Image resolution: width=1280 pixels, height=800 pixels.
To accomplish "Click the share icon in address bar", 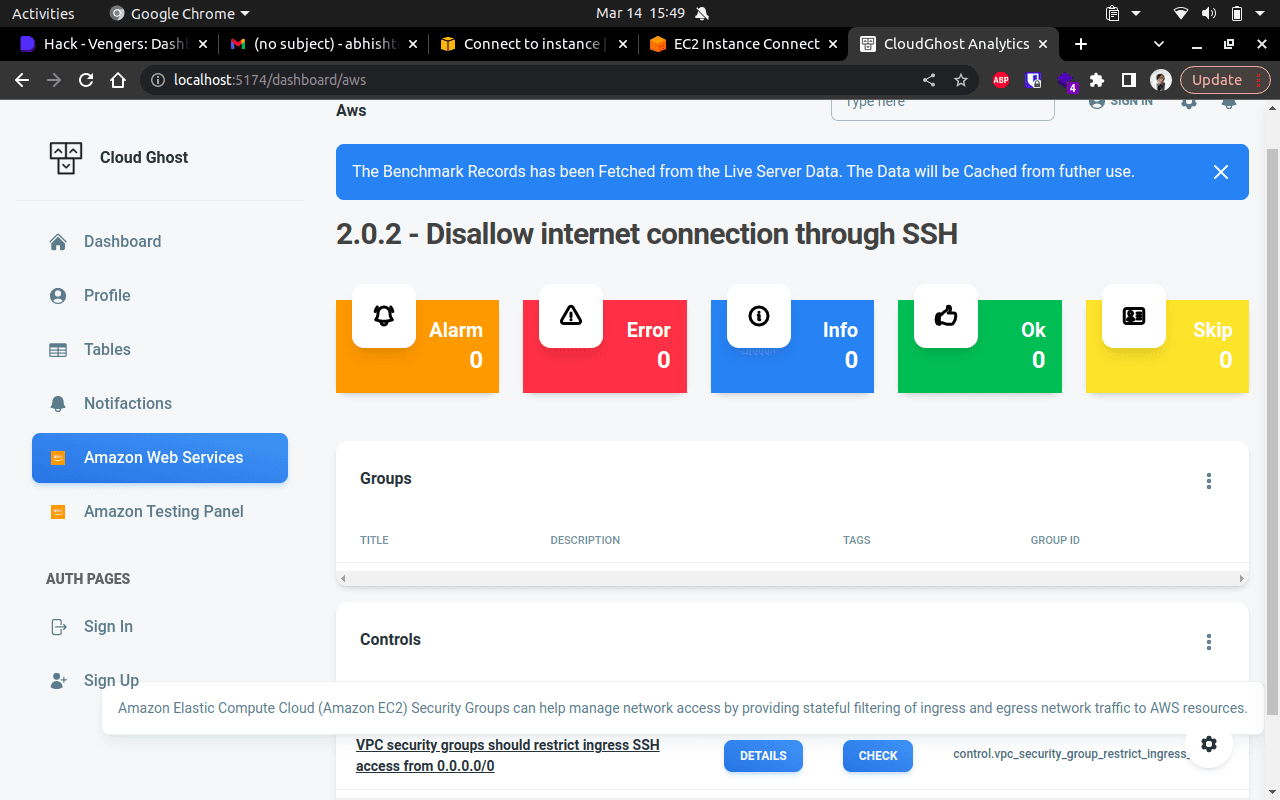I will pyautogui.click(x=929, y=80).
